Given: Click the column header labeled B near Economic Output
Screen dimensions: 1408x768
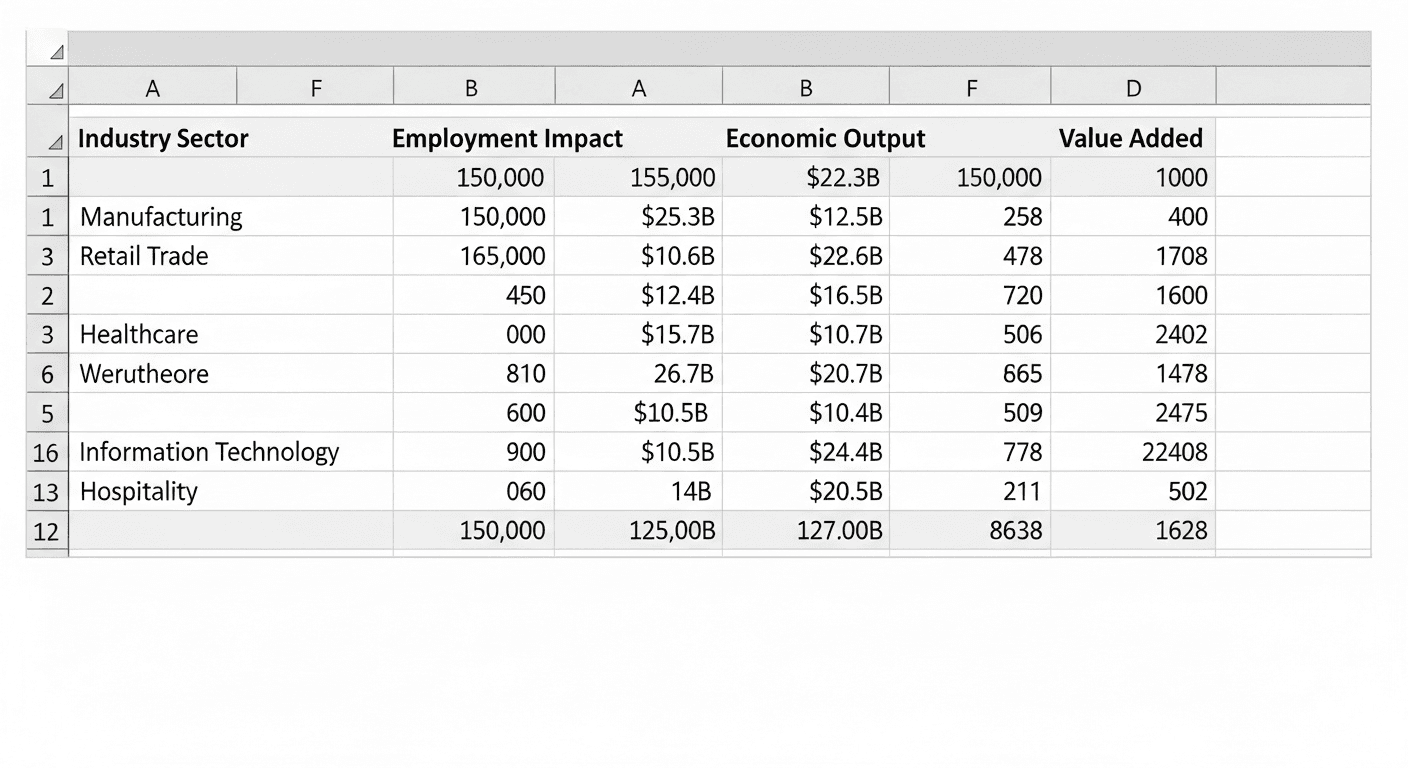Looking at the screenshot, I should (805, 87).
